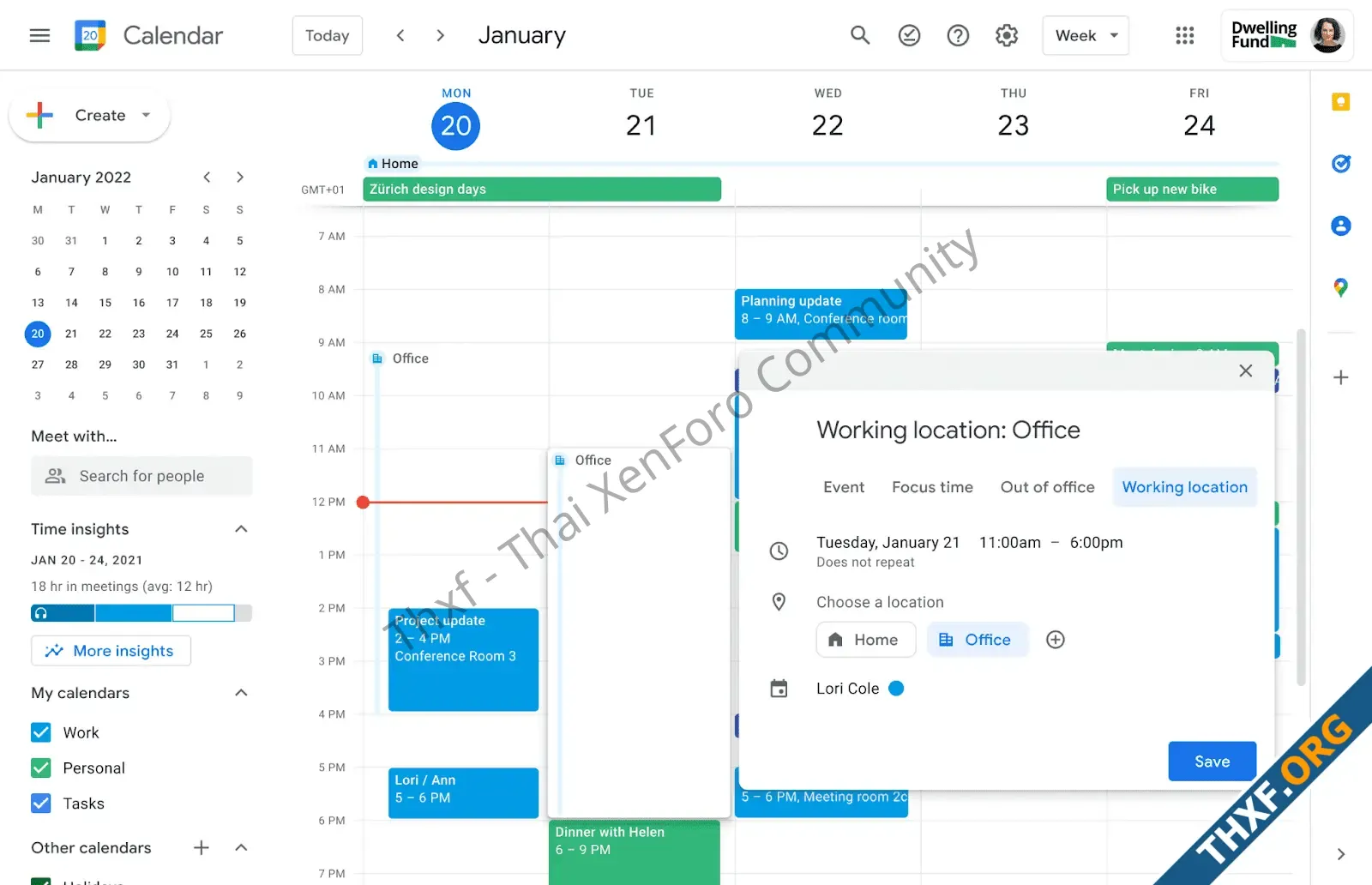Select January 25 in mini calendar
Screen dimensions: 1372x885
206,334
